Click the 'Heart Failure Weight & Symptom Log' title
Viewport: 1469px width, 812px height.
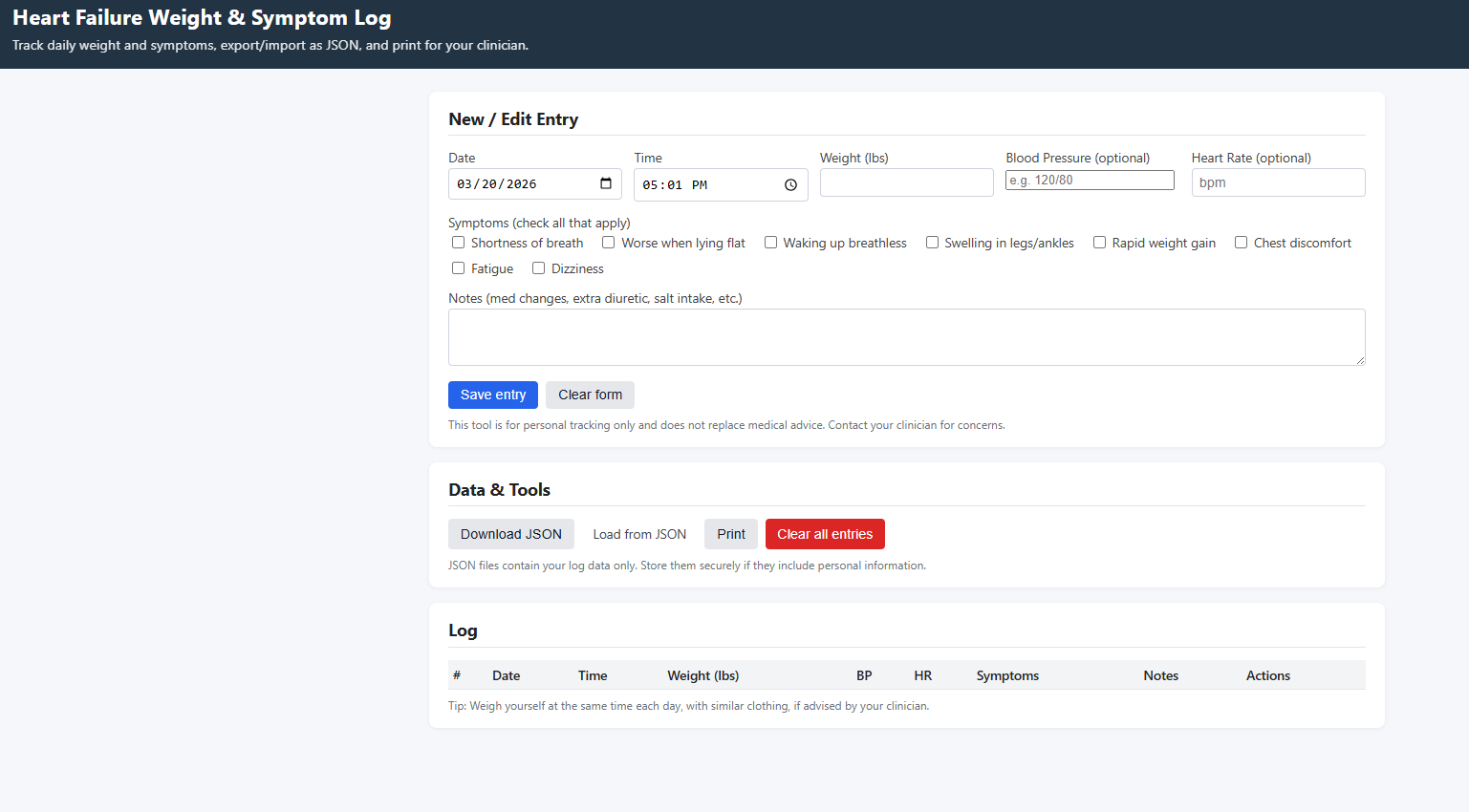click(202, 18)
